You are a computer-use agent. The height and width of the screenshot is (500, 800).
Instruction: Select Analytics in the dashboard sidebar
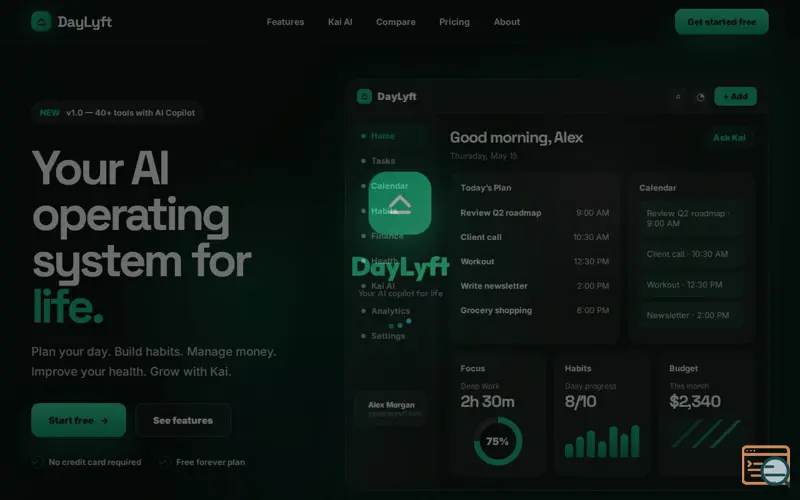[x=391, y=311]
